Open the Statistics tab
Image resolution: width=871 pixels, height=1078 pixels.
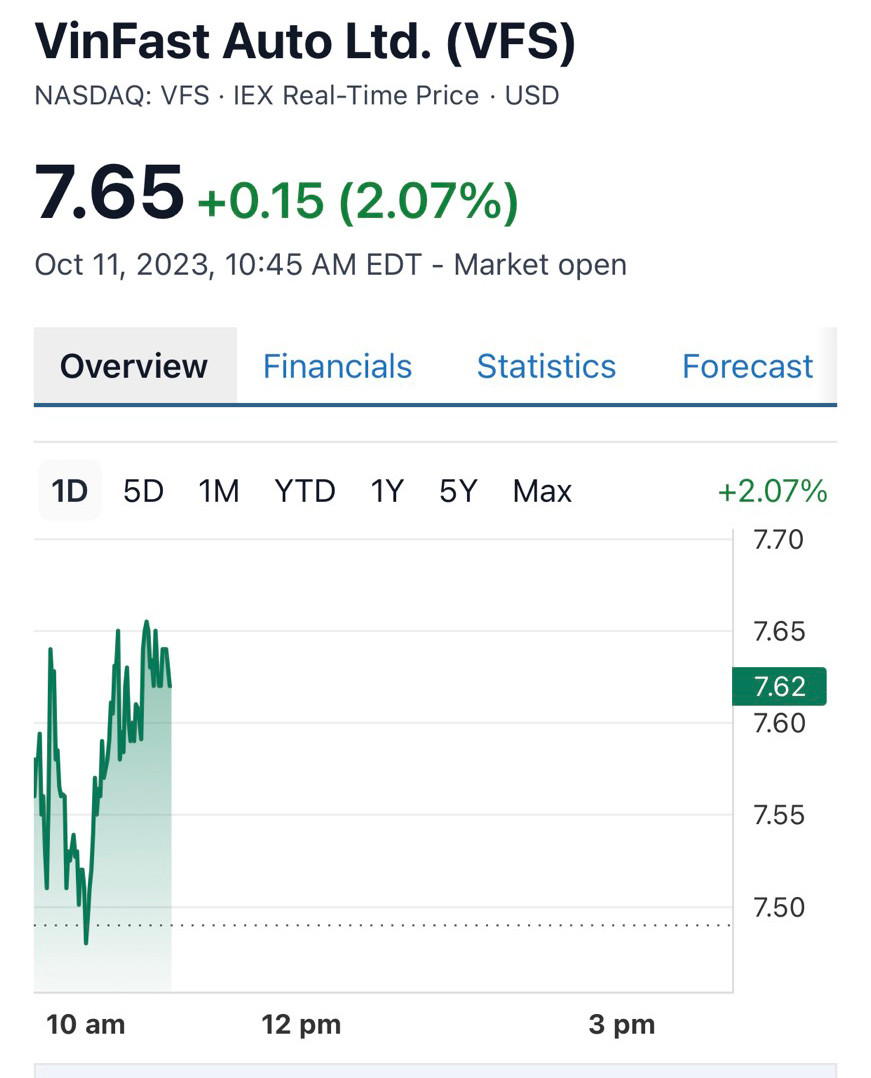[546, 366]
